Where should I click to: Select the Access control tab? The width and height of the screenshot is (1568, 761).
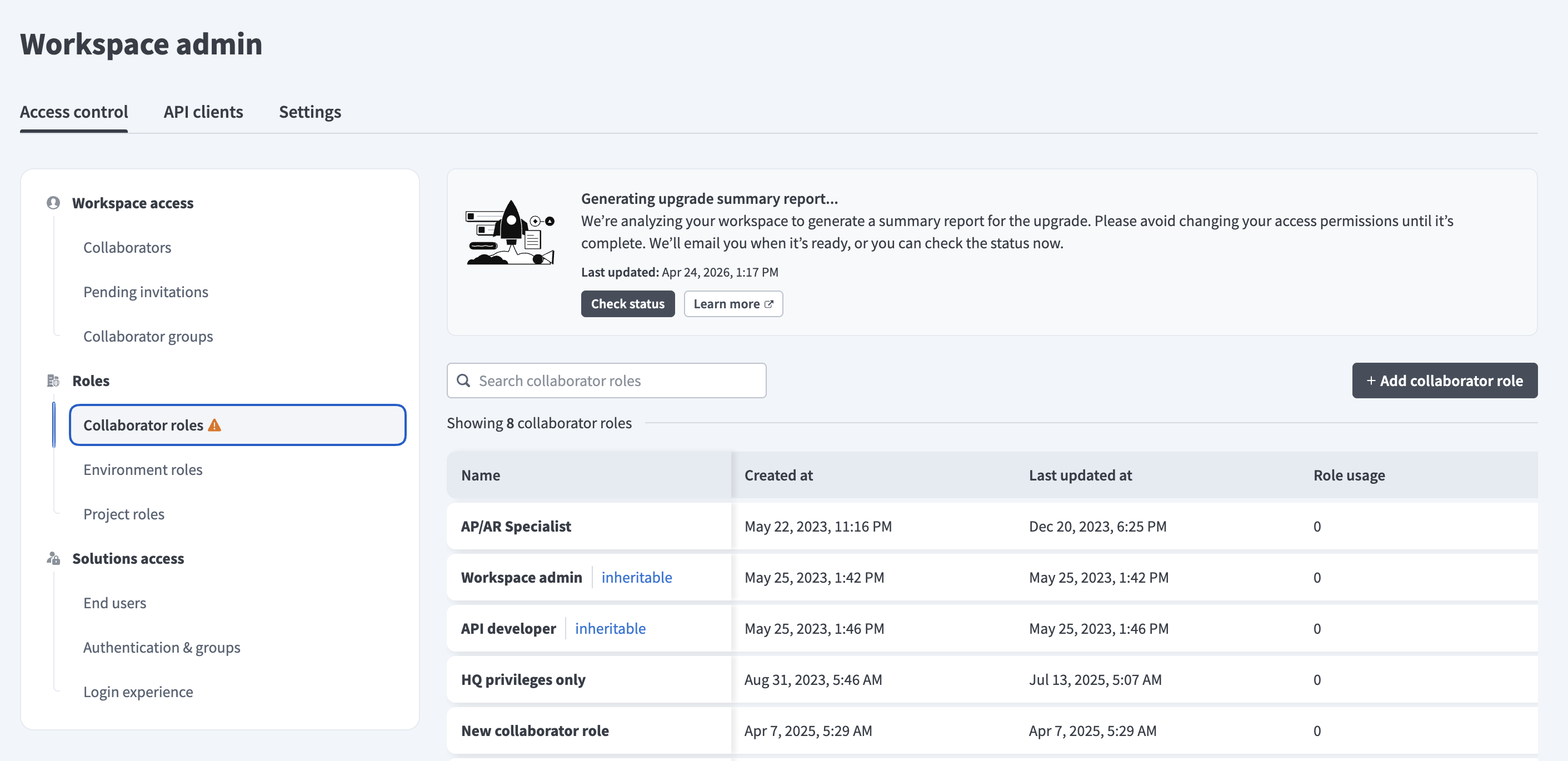[74, 112]
